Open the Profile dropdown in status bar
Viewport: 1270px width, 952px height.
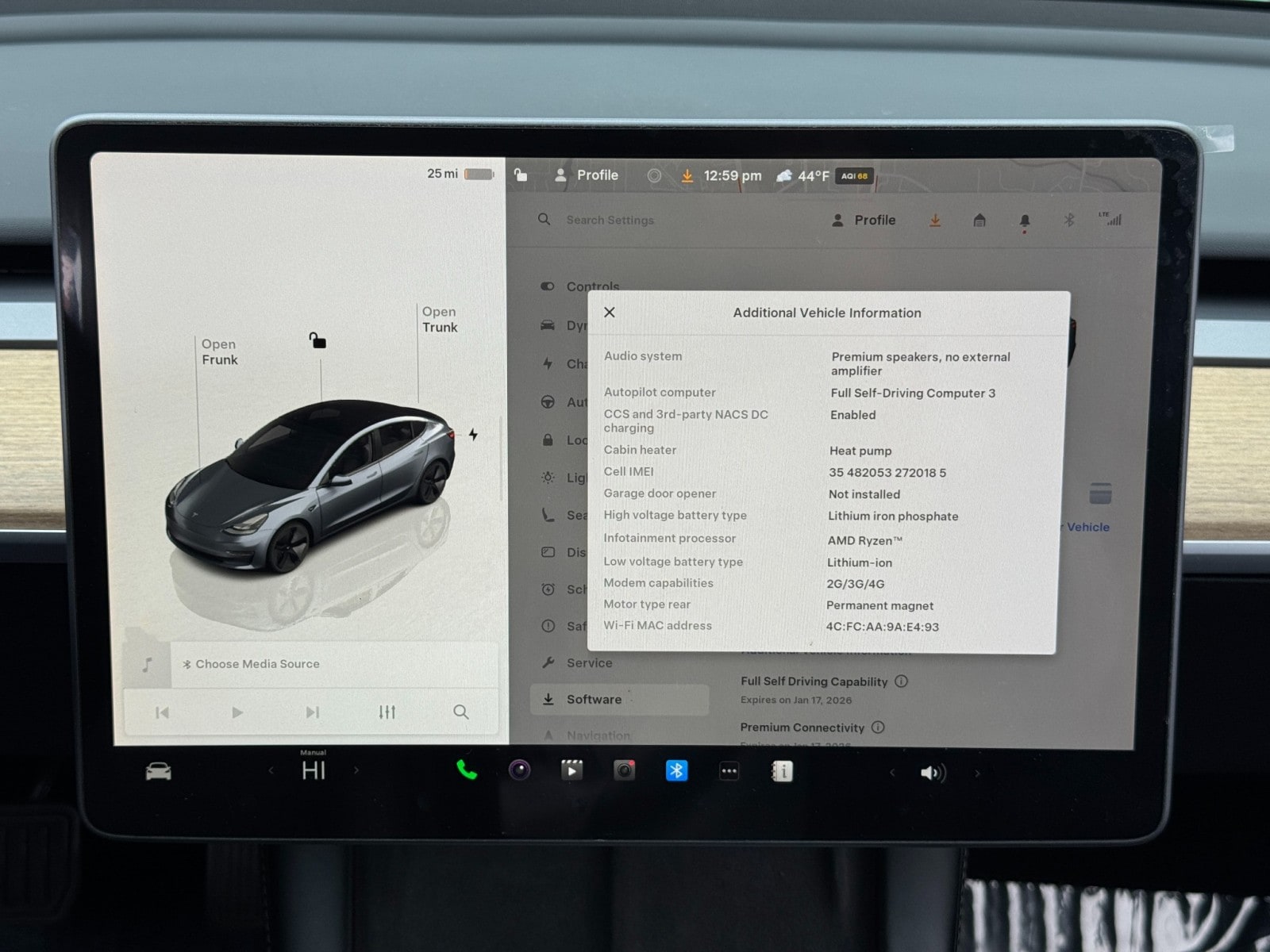(x=587, y=175)
